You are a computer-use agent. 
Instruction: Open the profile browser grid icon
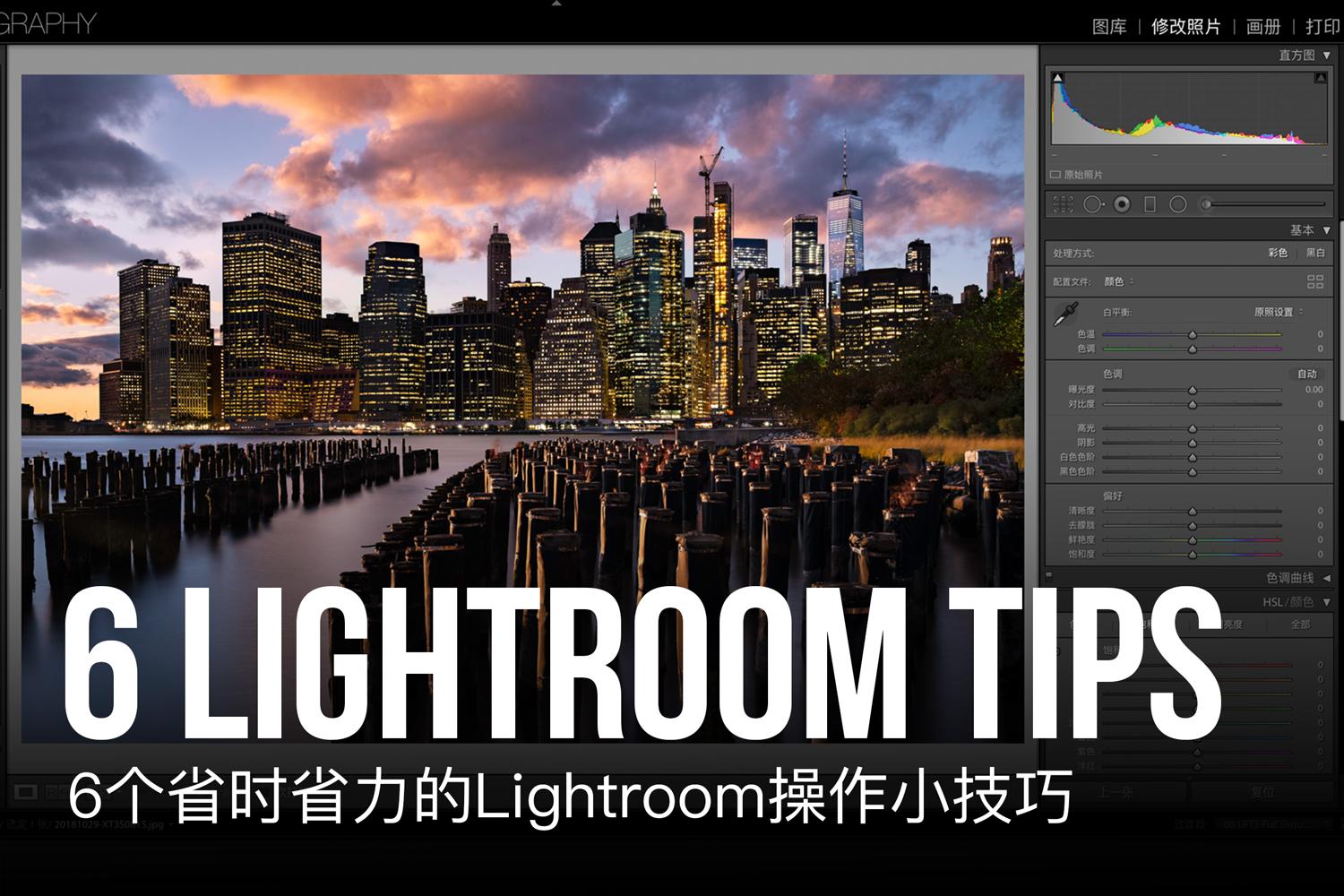coord(1315,281)
